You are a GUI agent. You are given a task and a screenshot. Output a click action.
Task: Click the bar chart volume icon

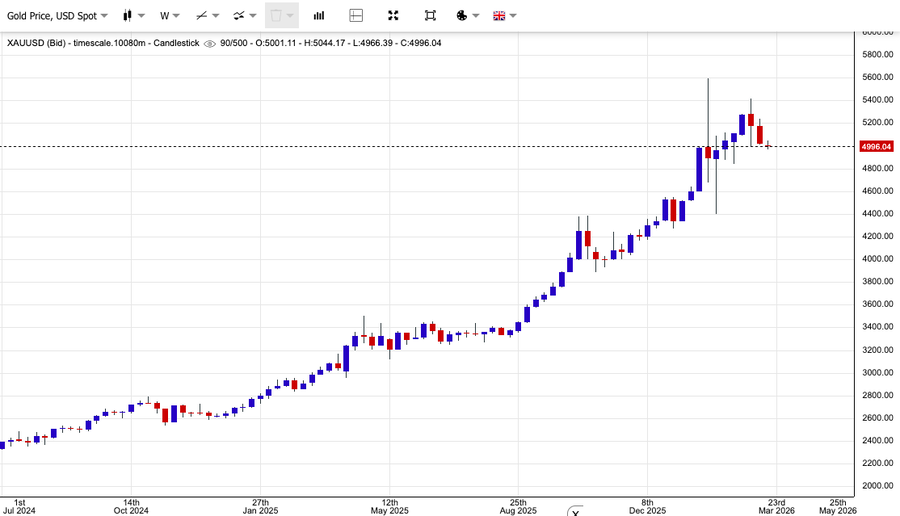pyautogui.click(x=319, y=16)
